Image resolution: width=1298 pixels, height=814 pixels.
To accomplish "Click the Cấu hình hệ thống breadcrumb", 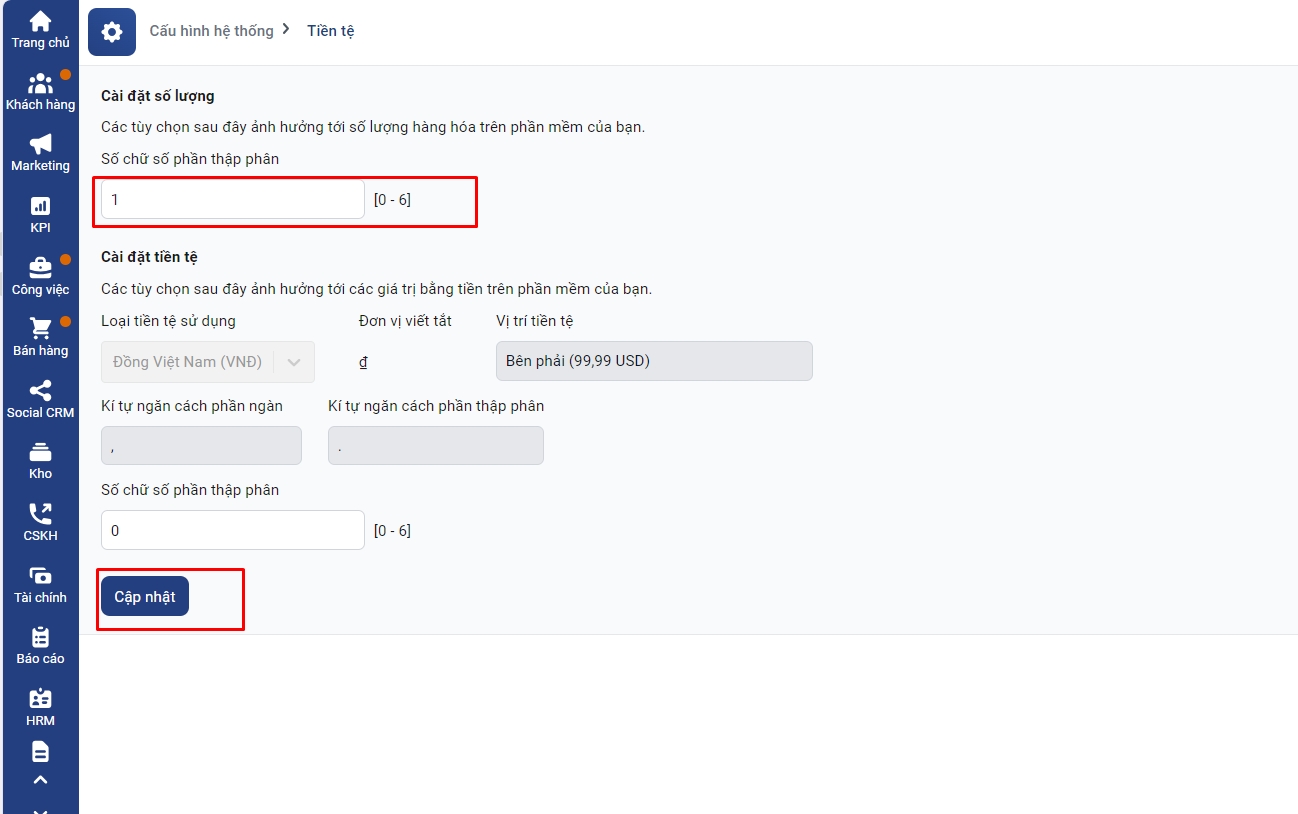I will (211, 31).
